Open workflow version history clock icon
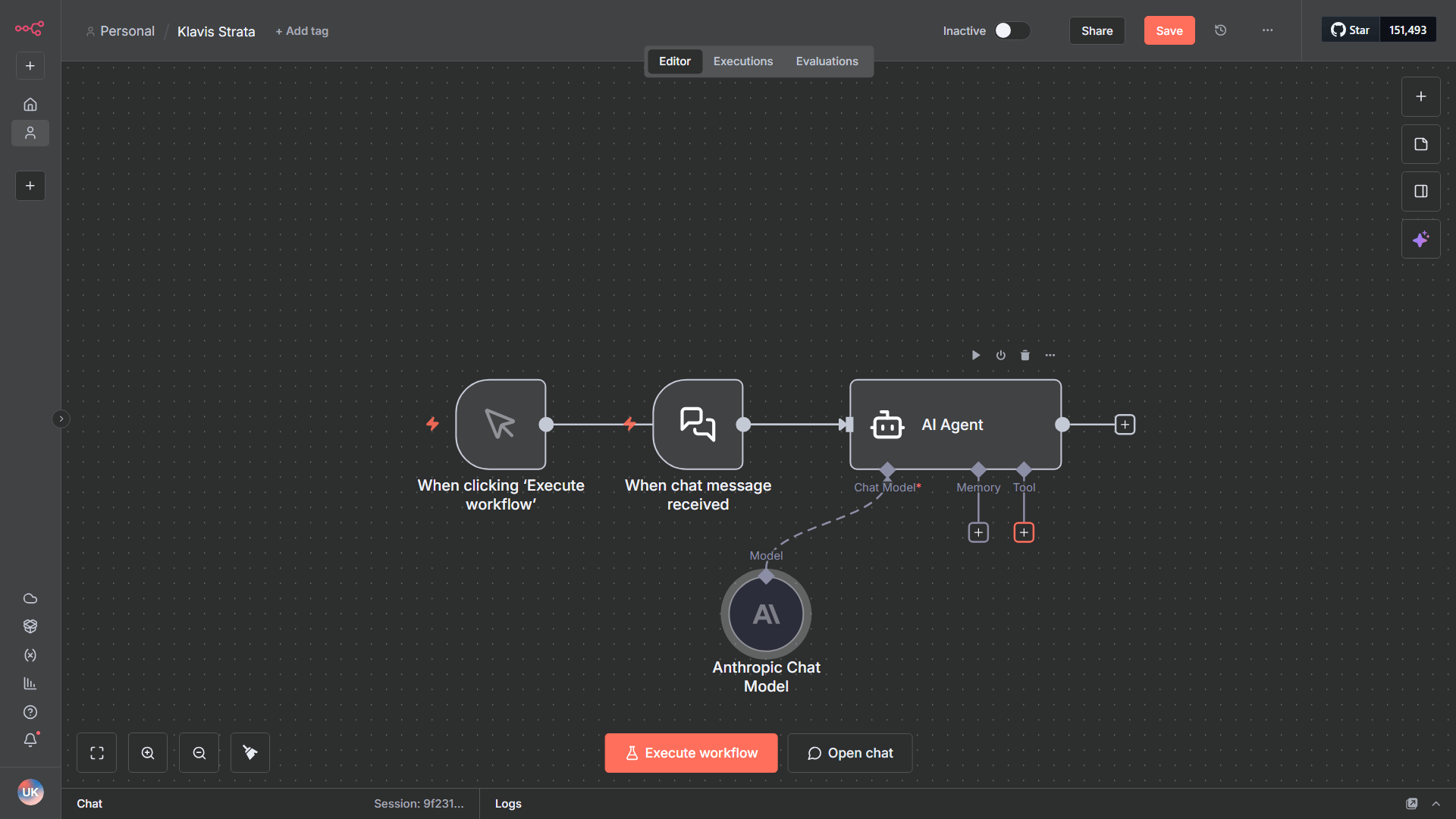Viewport: 1456px width, 819px height. pyautogui.click(x=1220, y=30)
